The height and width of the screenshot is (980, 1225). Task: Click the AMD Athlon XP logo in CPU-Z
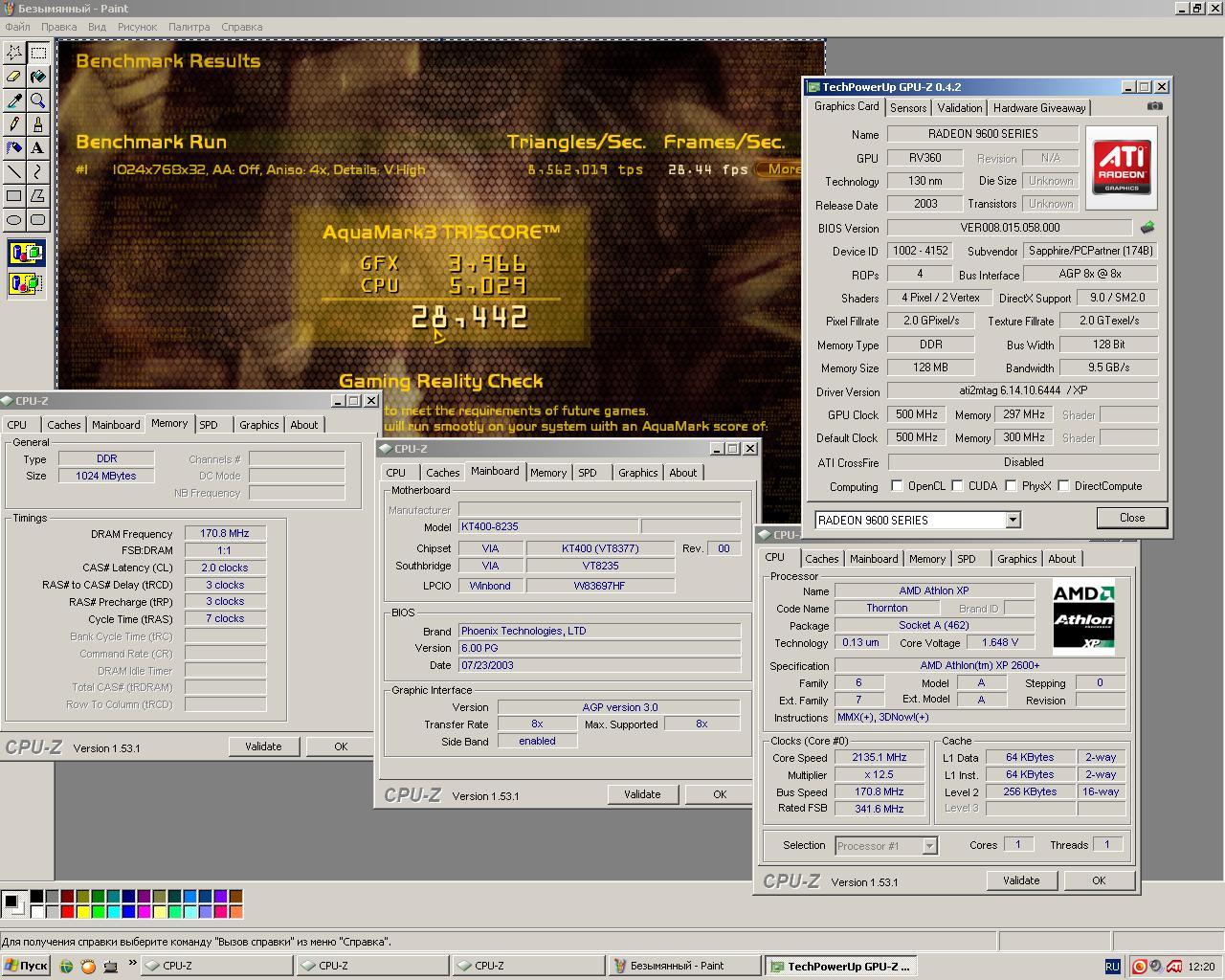(1083, 617)
